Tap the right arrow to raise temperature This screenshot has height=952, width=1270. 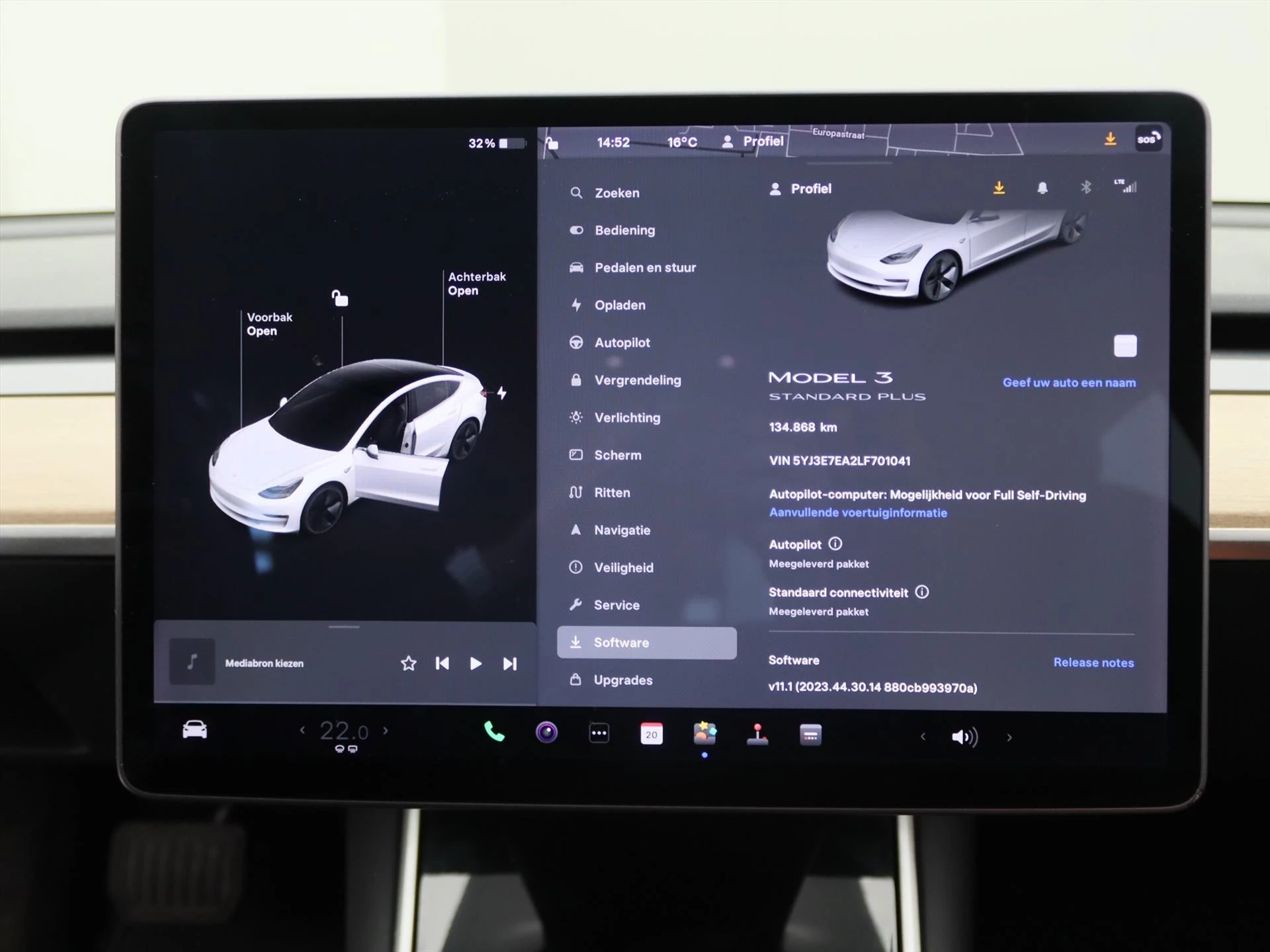click(x=386, y=731)
